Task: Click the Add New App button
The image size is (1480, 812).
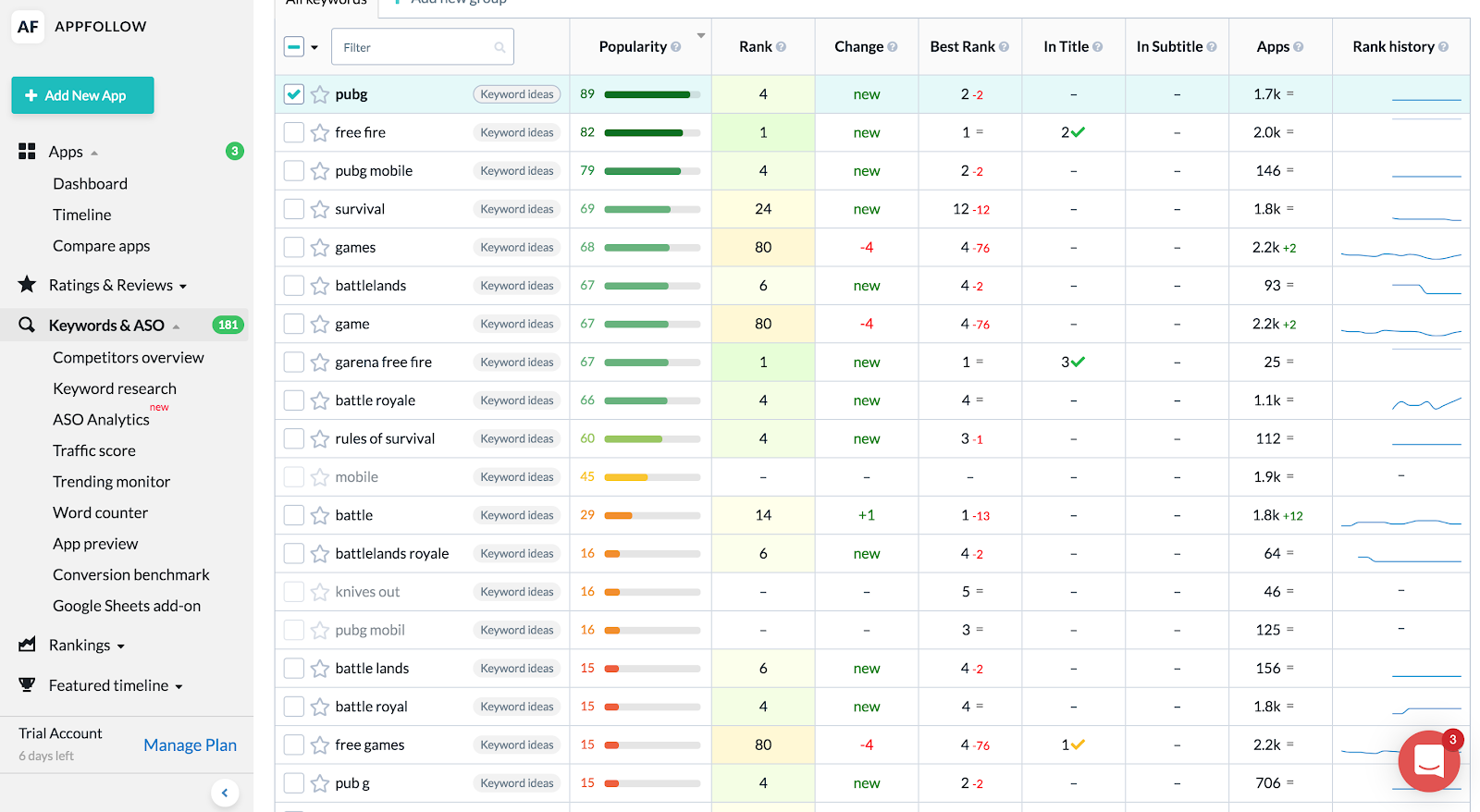Action: [x=83, y=95]
